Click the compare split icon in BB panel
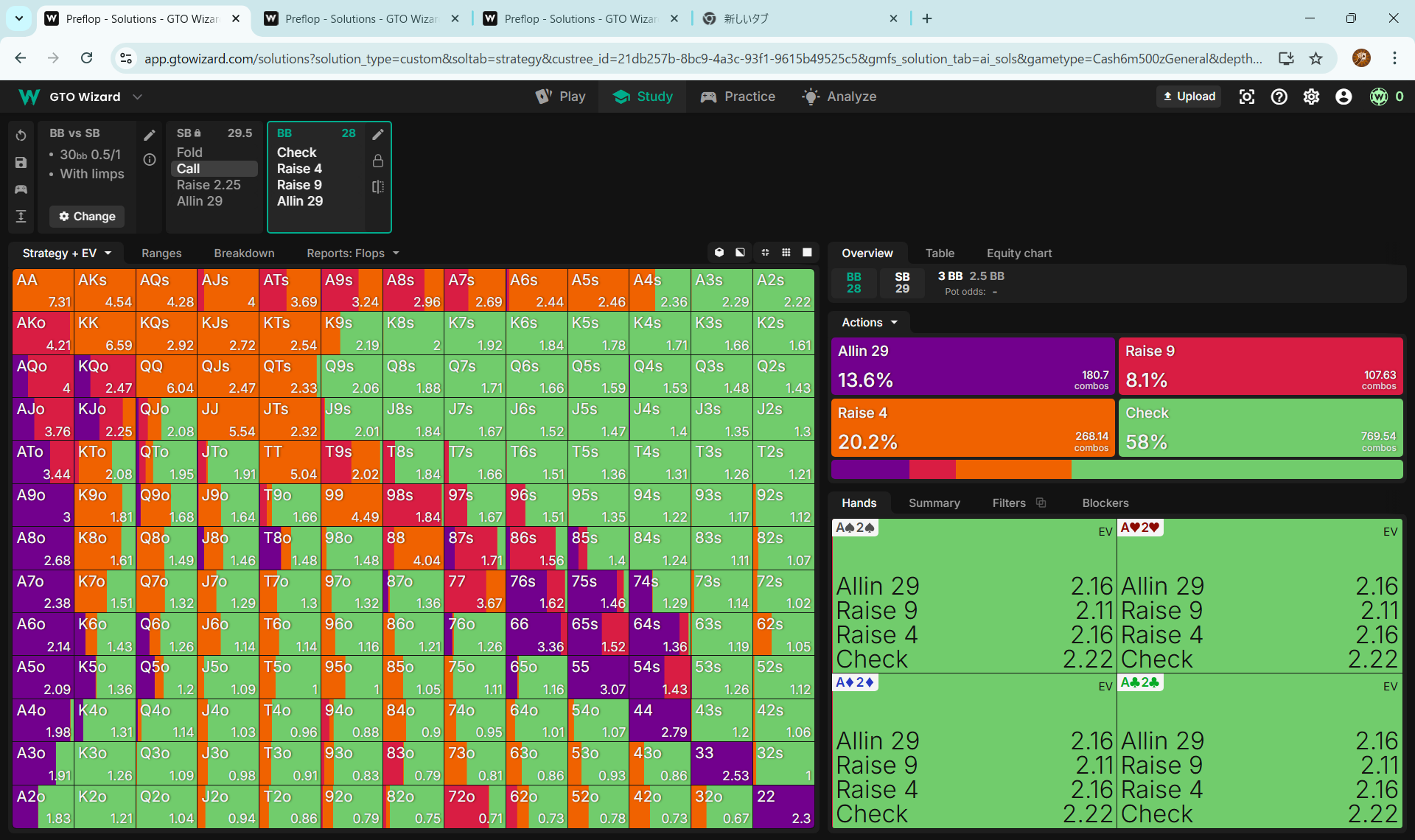Image resolution: width=1415 pixels, height=840 pixels. [378, 187]
